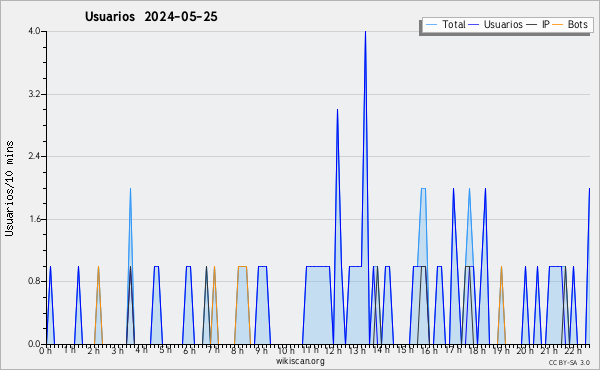Click the 18 h x-axis label

(478, 351)
